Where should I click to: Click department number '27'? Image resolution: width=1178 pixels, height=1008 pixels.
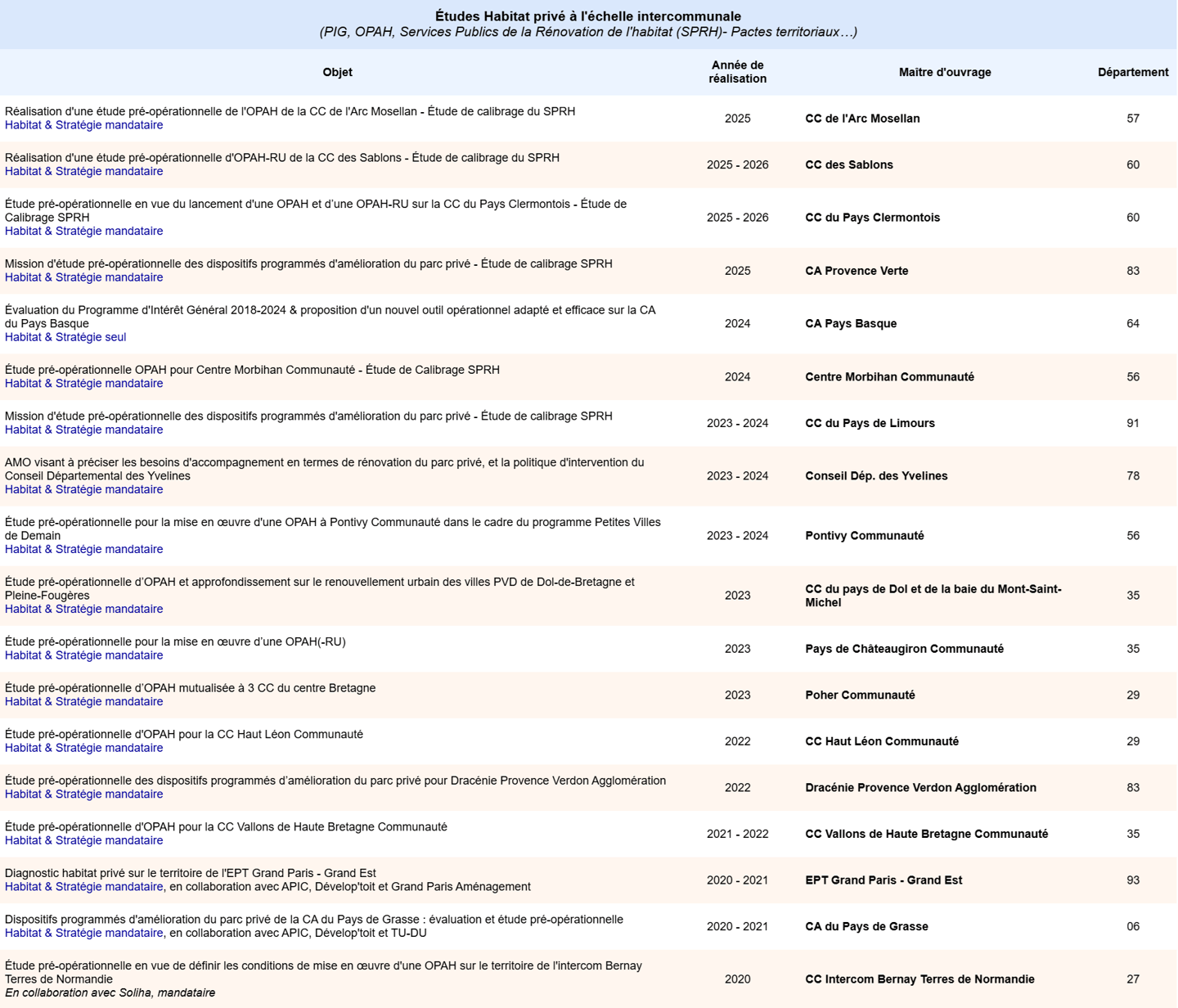pyautogui.click(x=1133, y=979)
